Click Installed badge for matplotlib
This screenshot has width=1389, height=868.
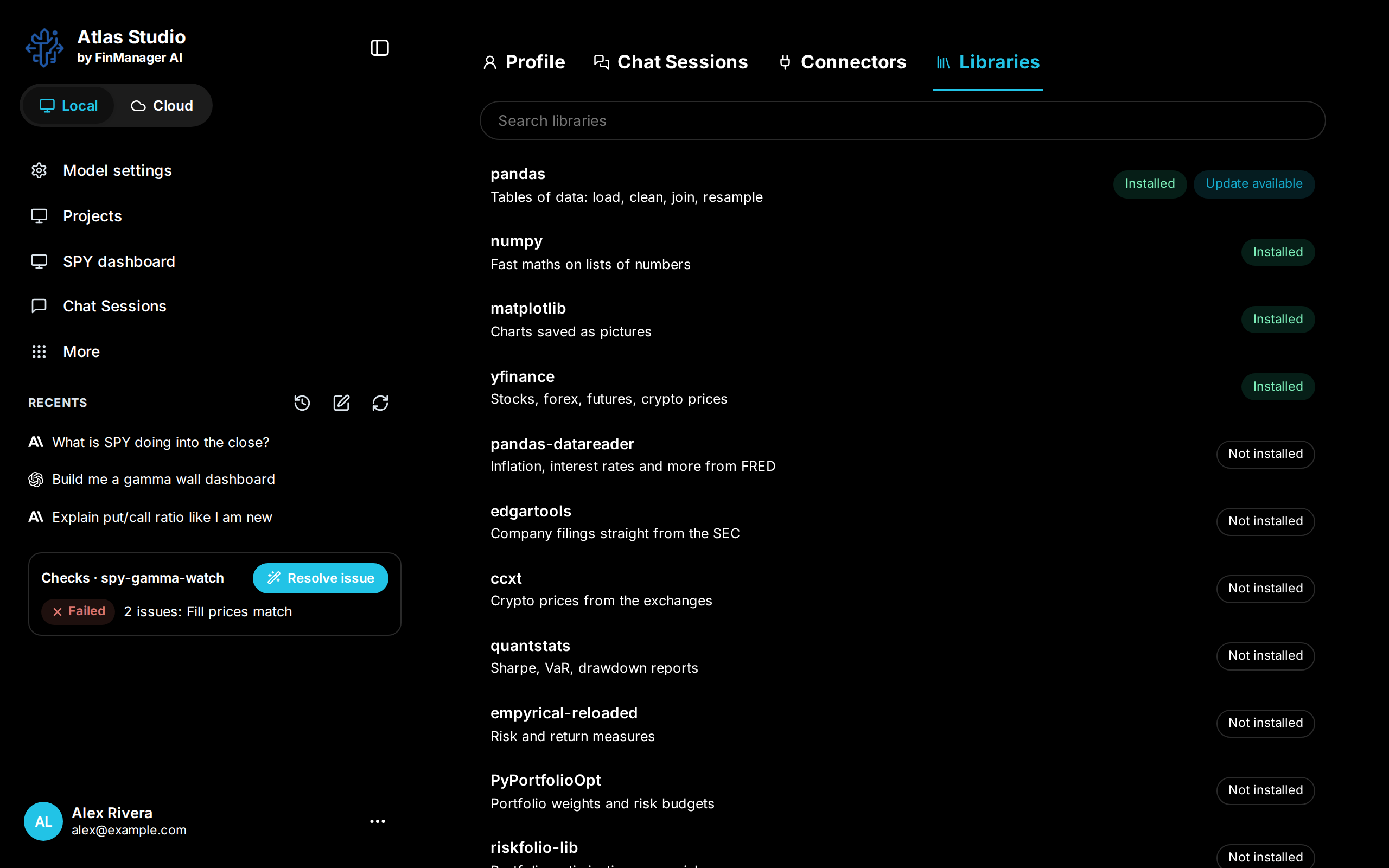tap(1278, 319)
